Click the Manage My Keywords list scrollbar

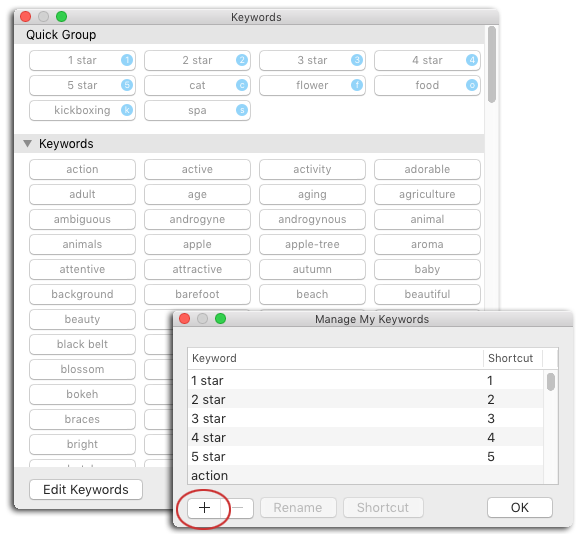pyautogui.click(x=551, y=382)
